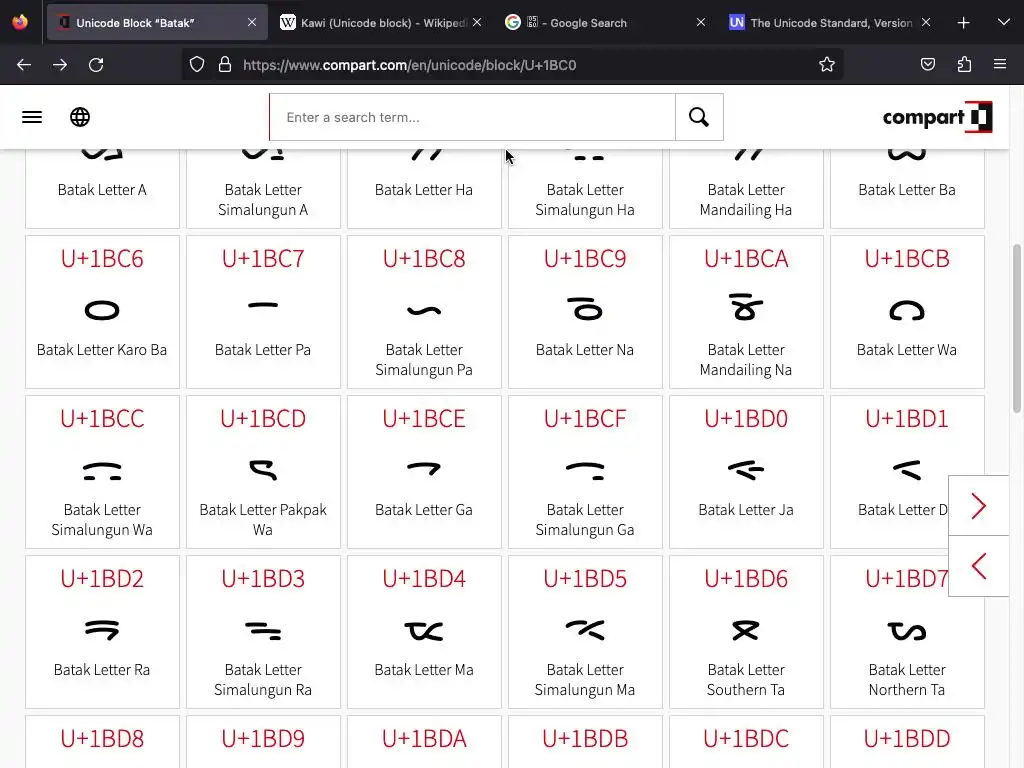Click the page vertical scrollbar thumb
The width and height of the screenshot is (1024, 768).
click(x=1016, y=328)
